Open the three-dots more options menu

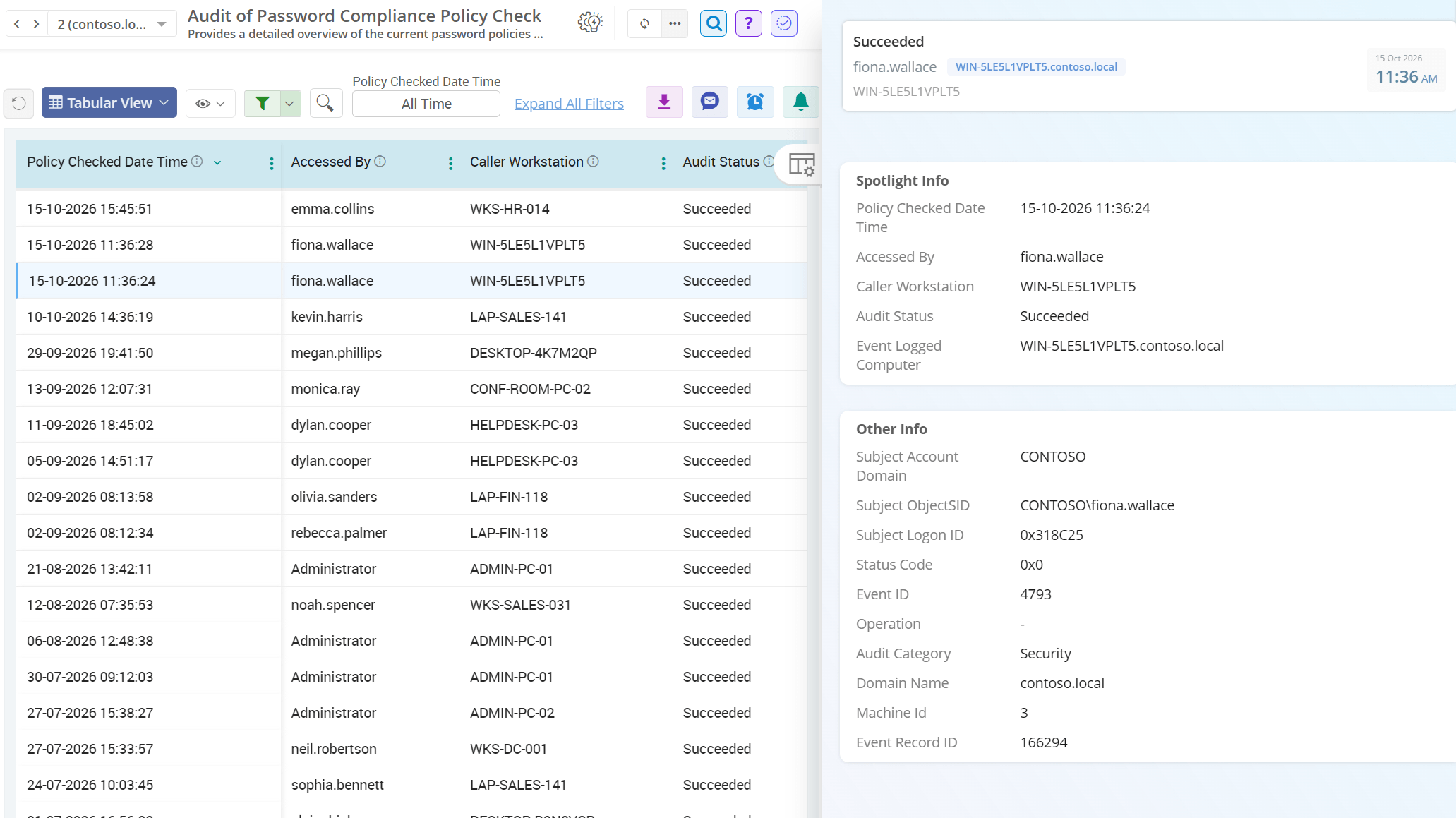tap(675, 23)
